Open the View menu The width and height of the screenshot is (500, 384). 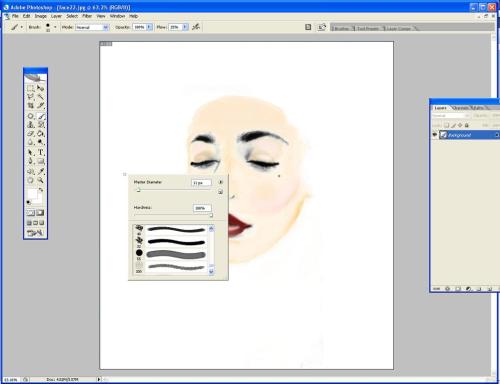point(101,16)
